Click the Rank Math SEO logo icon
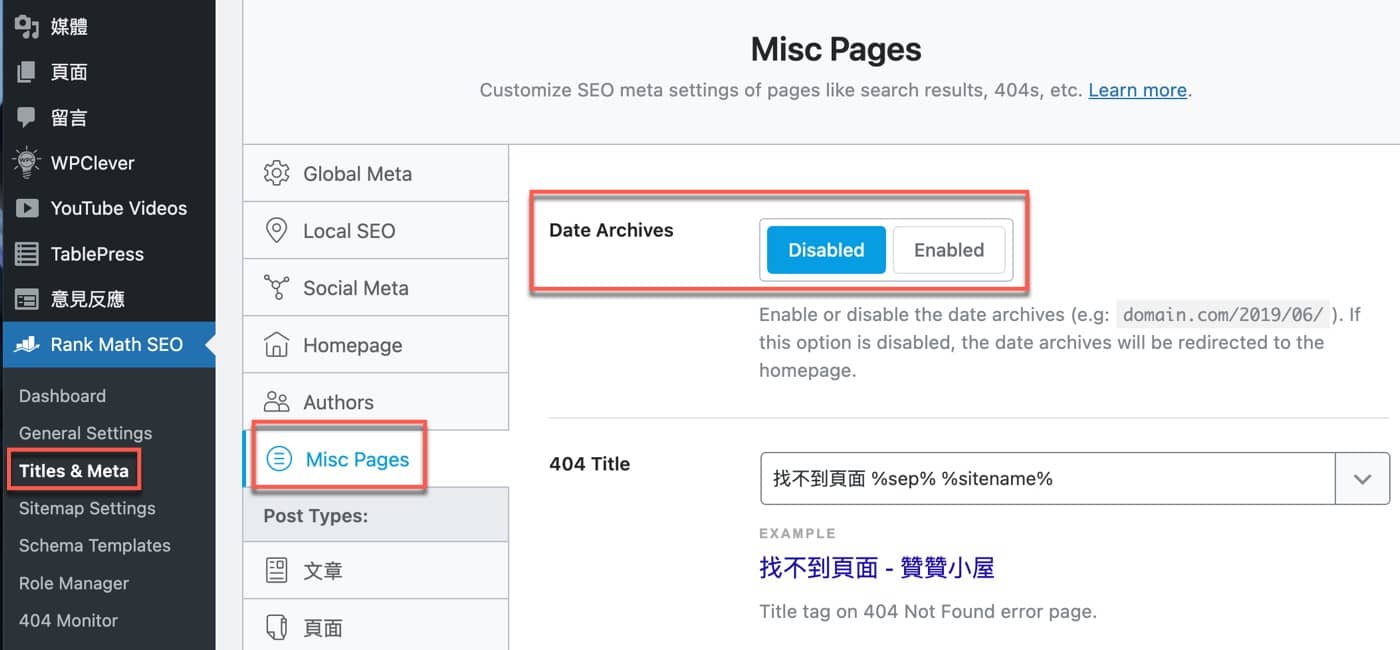 click(27, 345)
